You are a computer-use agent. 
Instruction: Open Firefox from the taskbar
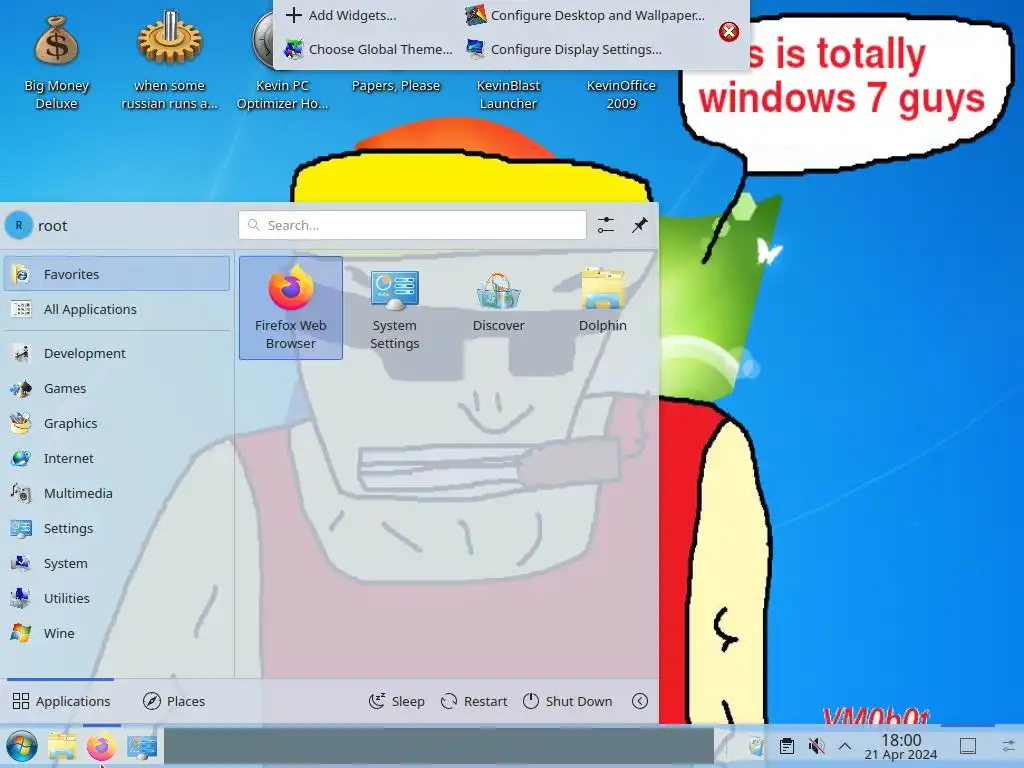coord(101,746)
